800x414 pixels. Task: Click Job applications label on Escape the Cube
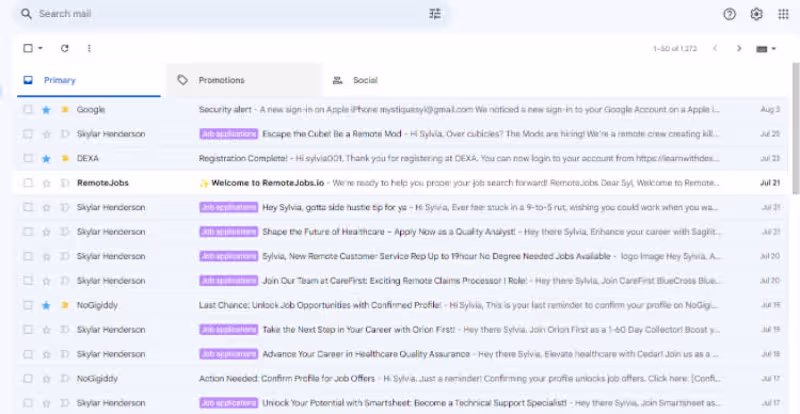click(229, 134)
